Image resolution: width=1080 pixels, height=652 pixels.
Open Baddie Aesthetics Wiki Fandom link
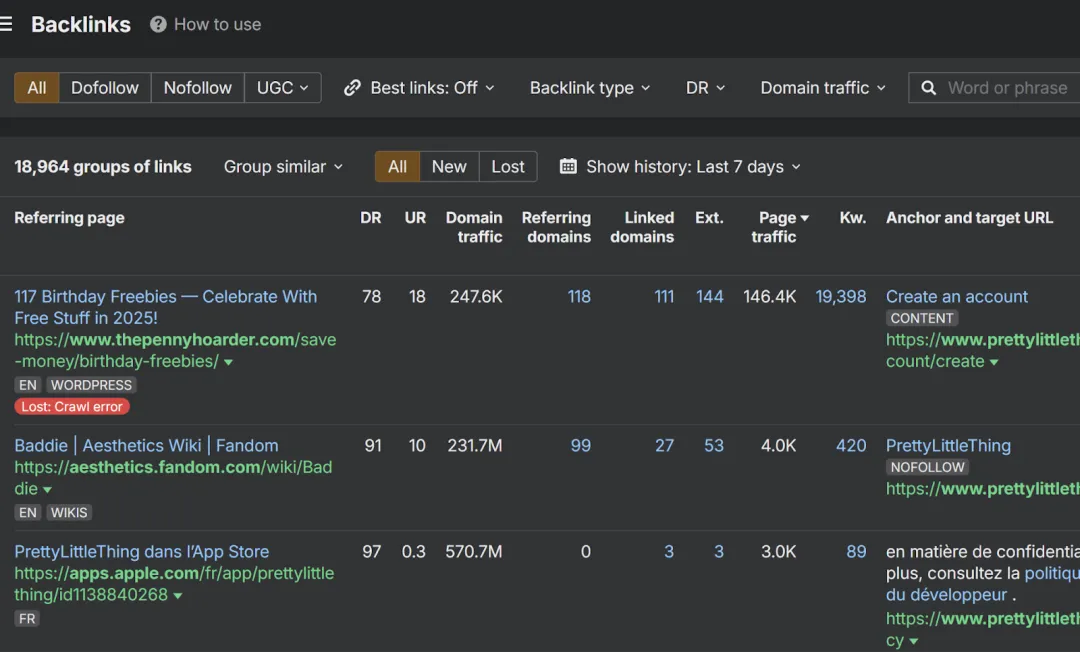(146, 446)
